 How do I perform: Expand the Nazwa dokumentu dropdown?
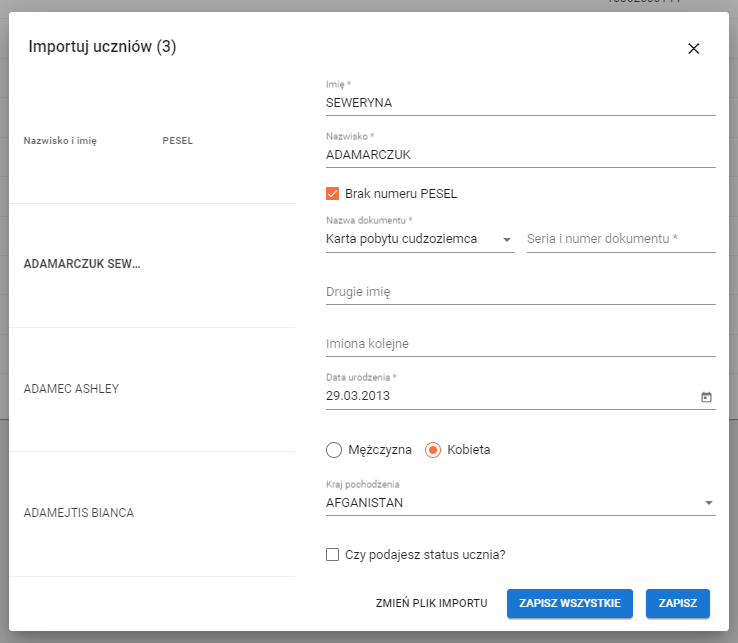(419, 240)
